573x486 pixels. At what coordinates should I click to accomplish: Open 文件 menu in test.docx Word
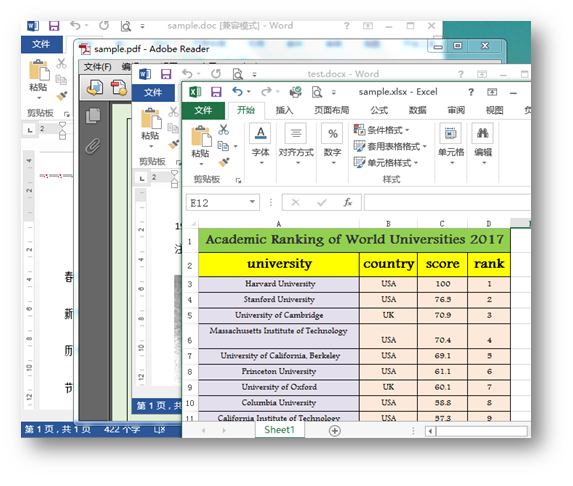click(153, 92)
